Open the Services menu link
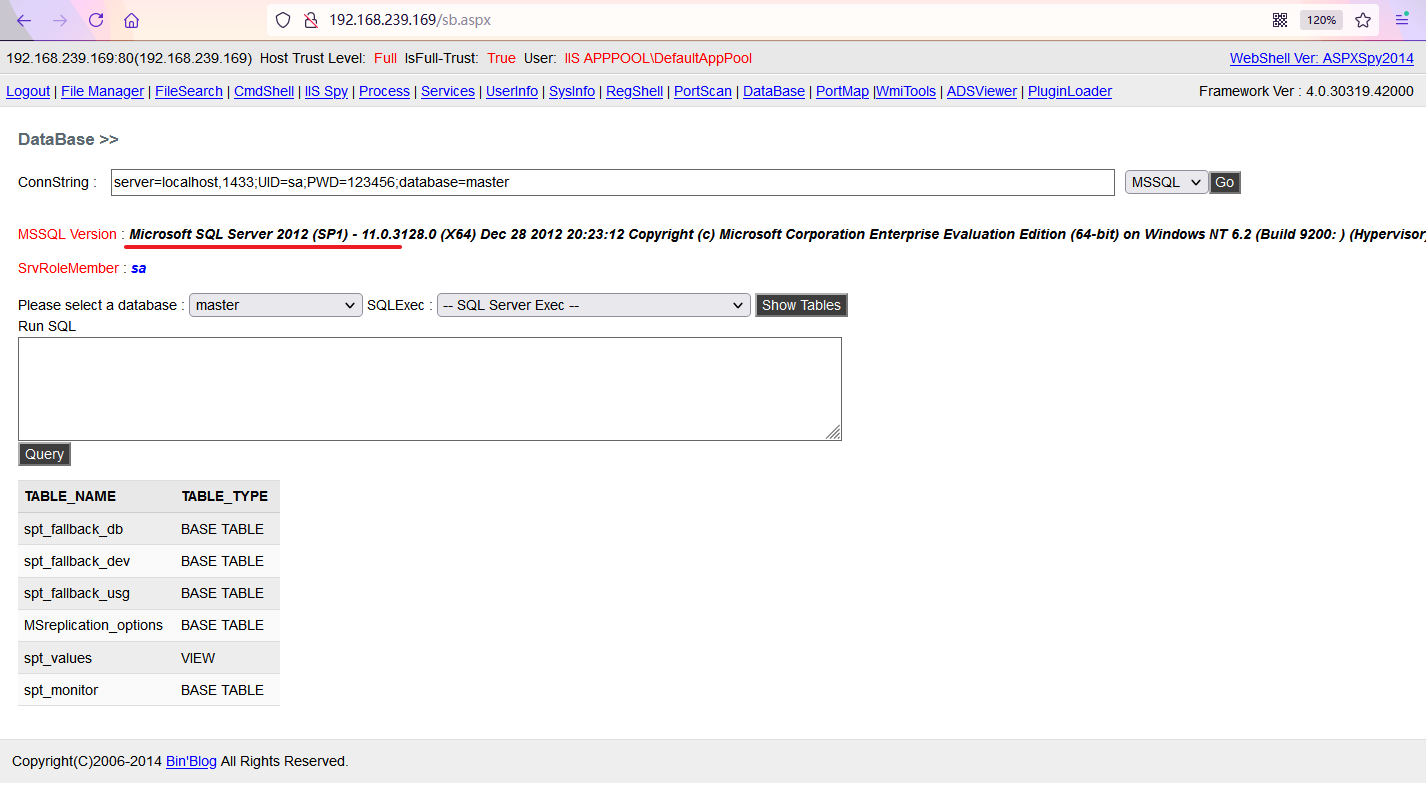The height and width of the screenshot is (791, 1426). pyautogui.click(x=448, y=91)
